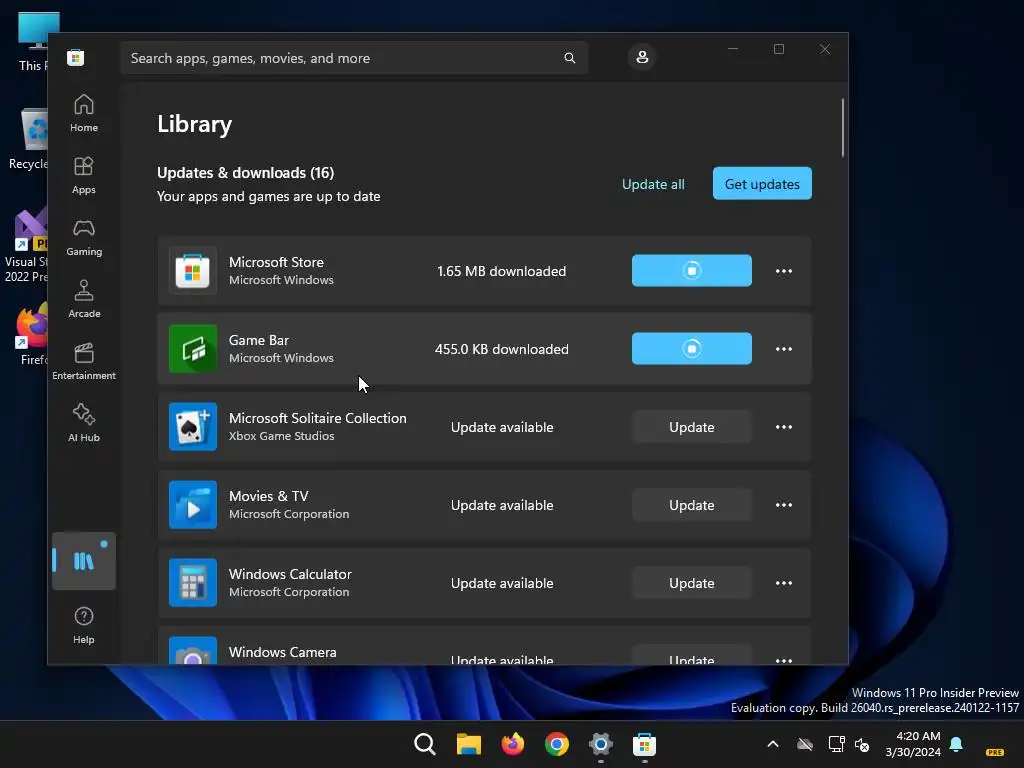Select the Library icon in sidebar
This screenshot has height=768, width=1024.
tap(84, 561)
